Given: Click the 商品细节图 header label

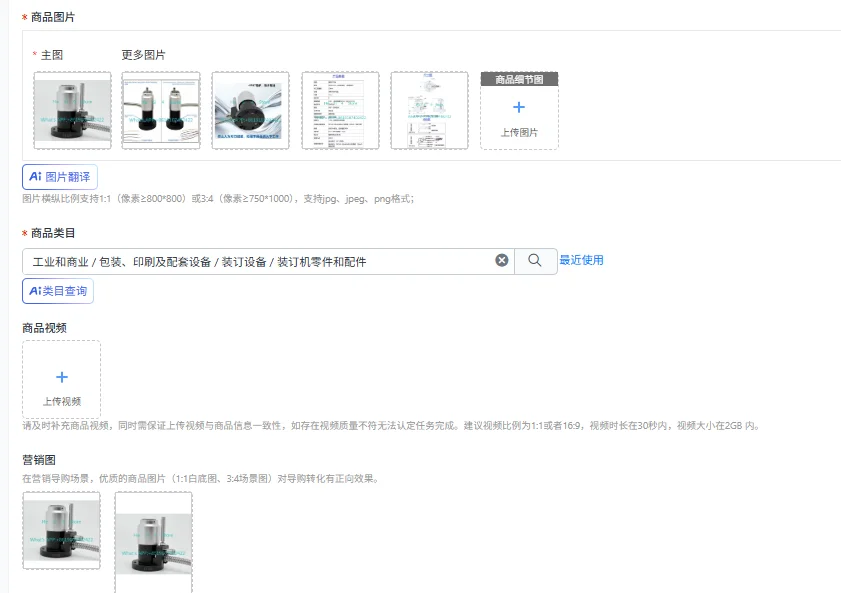Looking at the screenshot, I should (x=519, y=79).
